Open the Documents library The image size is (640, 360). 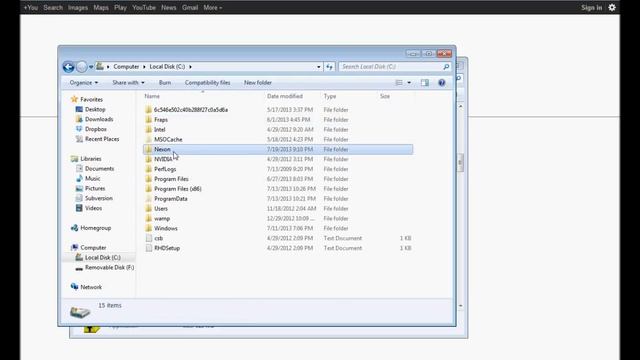point(100,169)
